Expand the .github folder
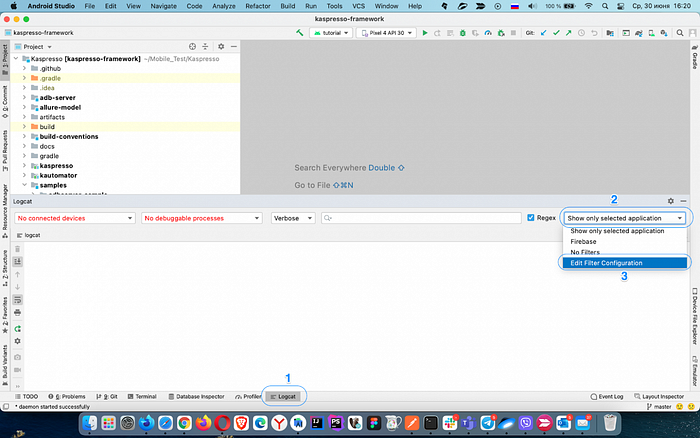 coord(24,68)
